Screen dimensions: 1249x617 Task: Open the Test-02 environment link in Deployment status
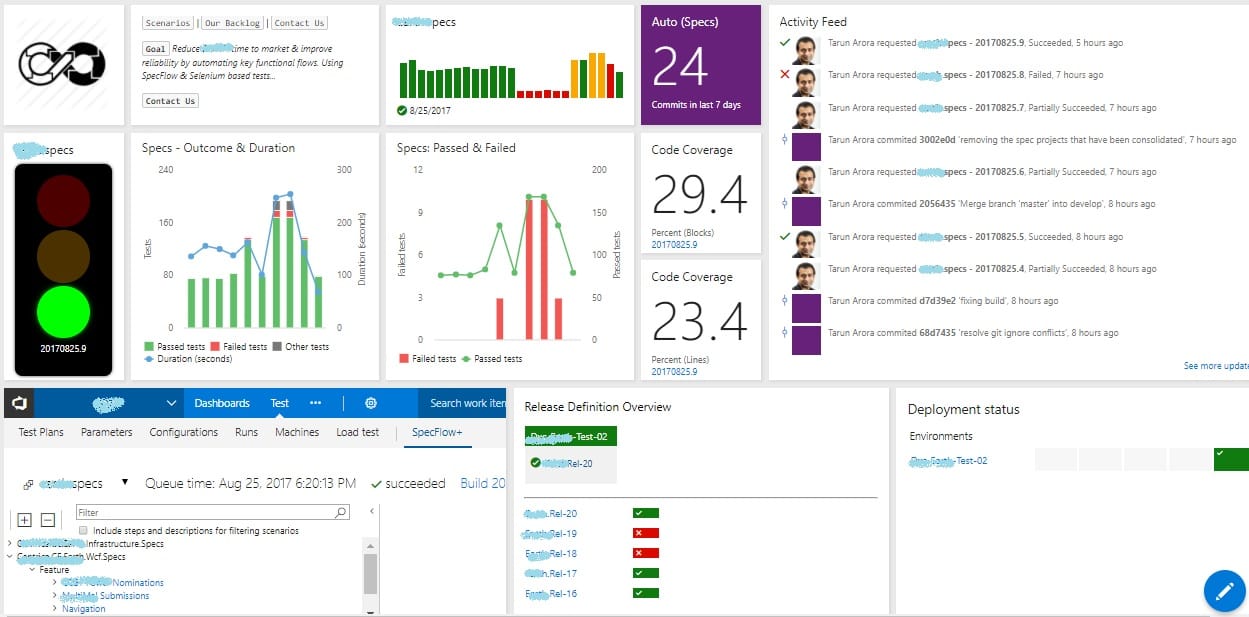(x=948, y=460)
